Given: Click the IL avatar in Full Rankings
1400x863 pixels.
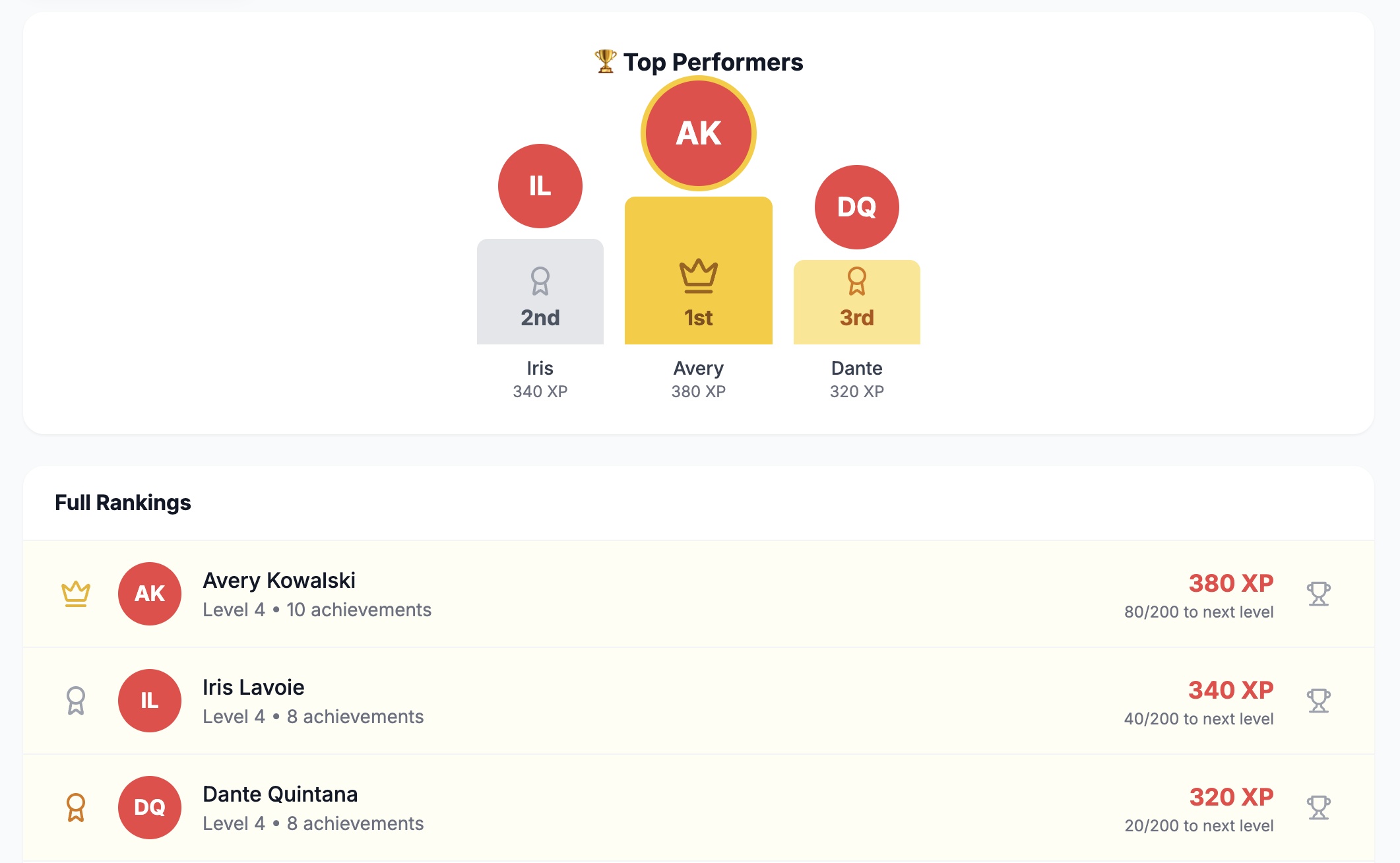Looking at the screenshot, I should 150,701.
